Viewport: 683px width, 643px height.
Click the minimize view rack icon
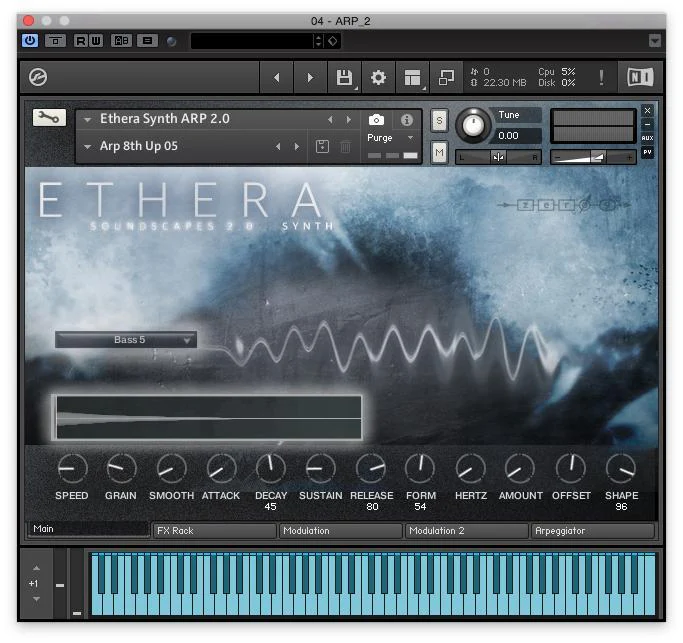click(446, 78)
